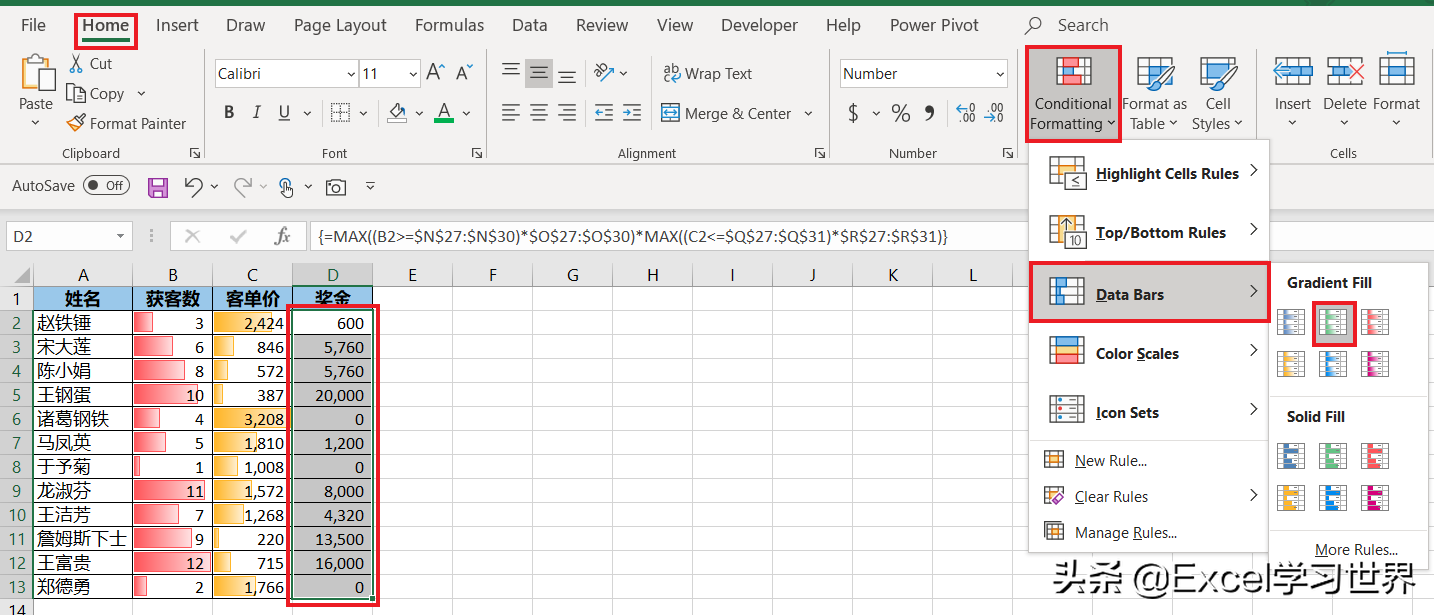1434x615 pixels.
Task: Open Highlight Cells Rules submenu
Action: pos(1149,174)
